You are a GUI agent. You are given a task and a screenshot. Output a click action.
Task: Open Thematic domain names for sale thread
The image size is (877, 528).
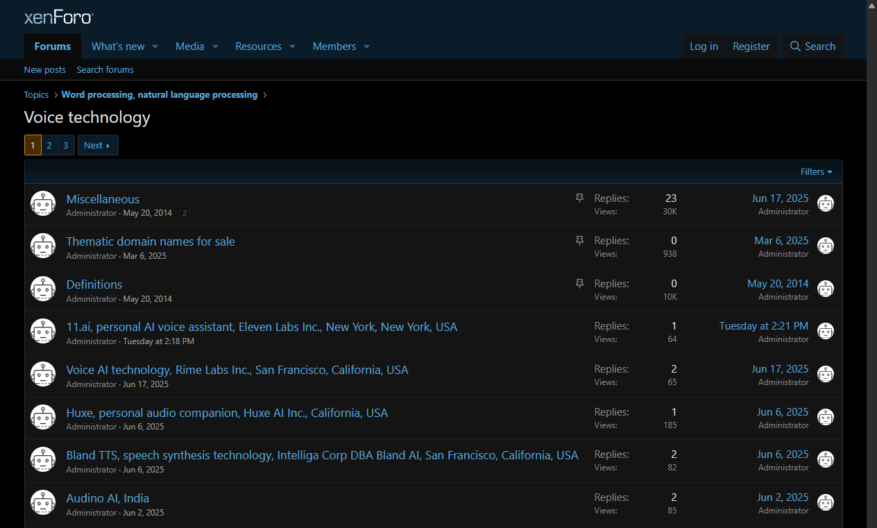tap(150, 241)
